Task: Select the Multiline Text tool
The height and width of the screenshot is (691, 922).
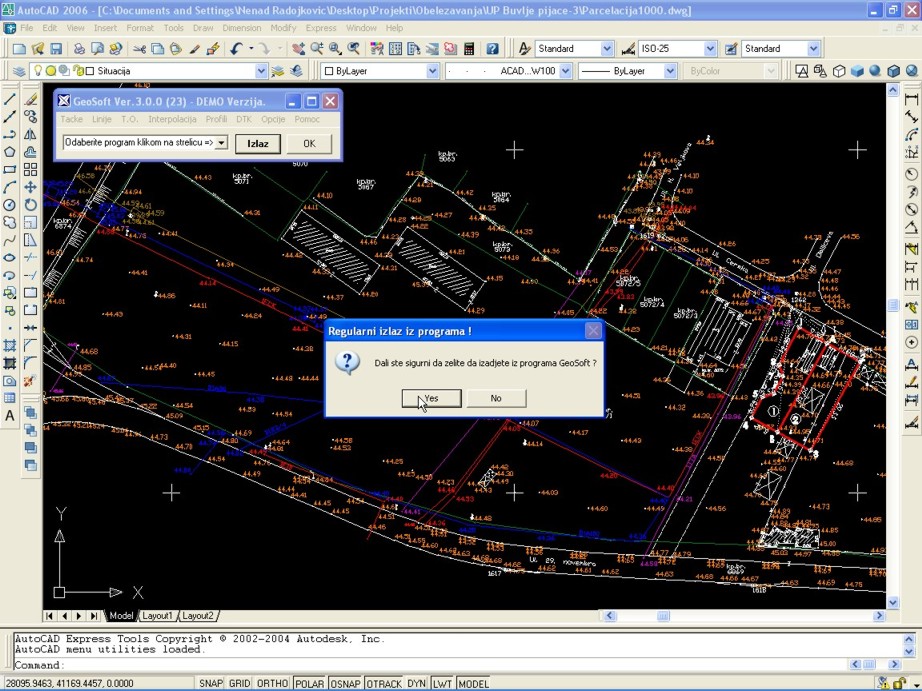Action: click(10, 416)
